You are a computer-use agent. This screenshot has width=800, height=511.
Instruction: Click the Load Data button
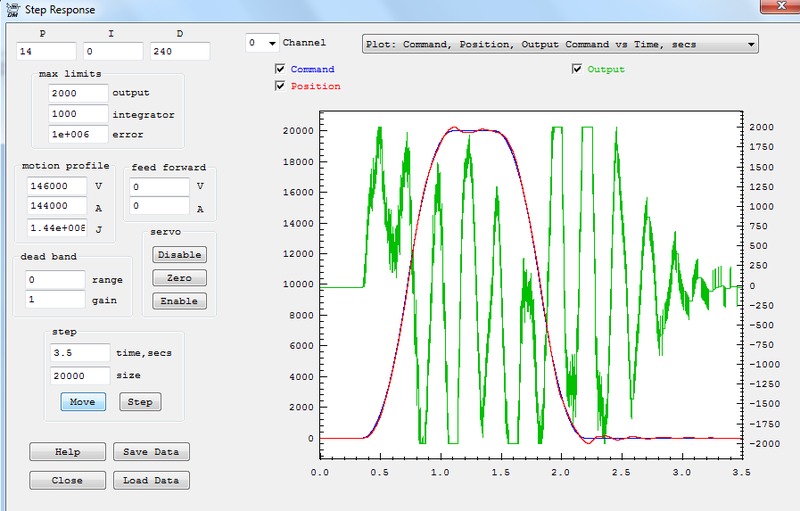pos(150,480)
